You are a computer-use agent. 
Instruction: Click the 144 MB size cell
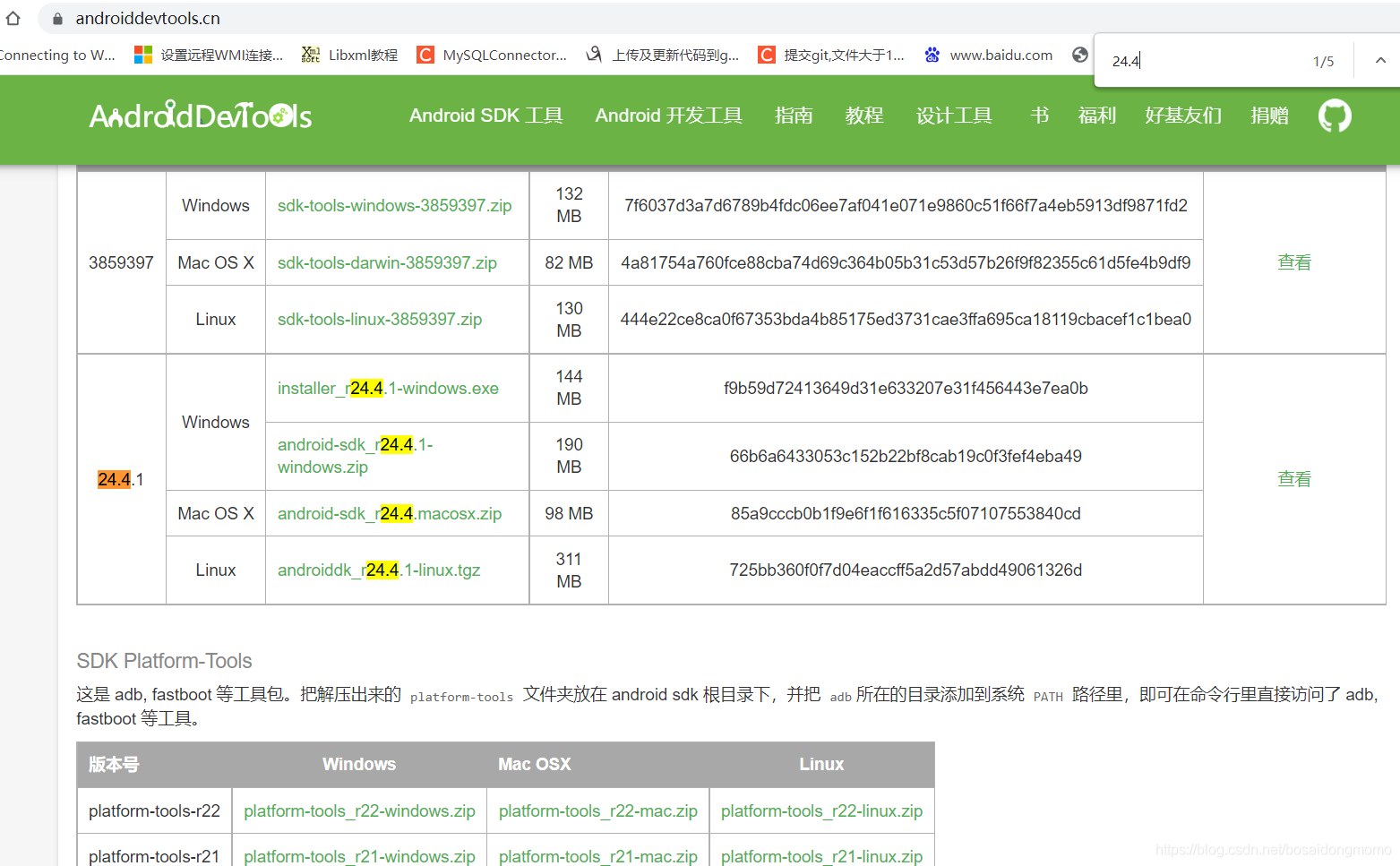tap(569, 388)
